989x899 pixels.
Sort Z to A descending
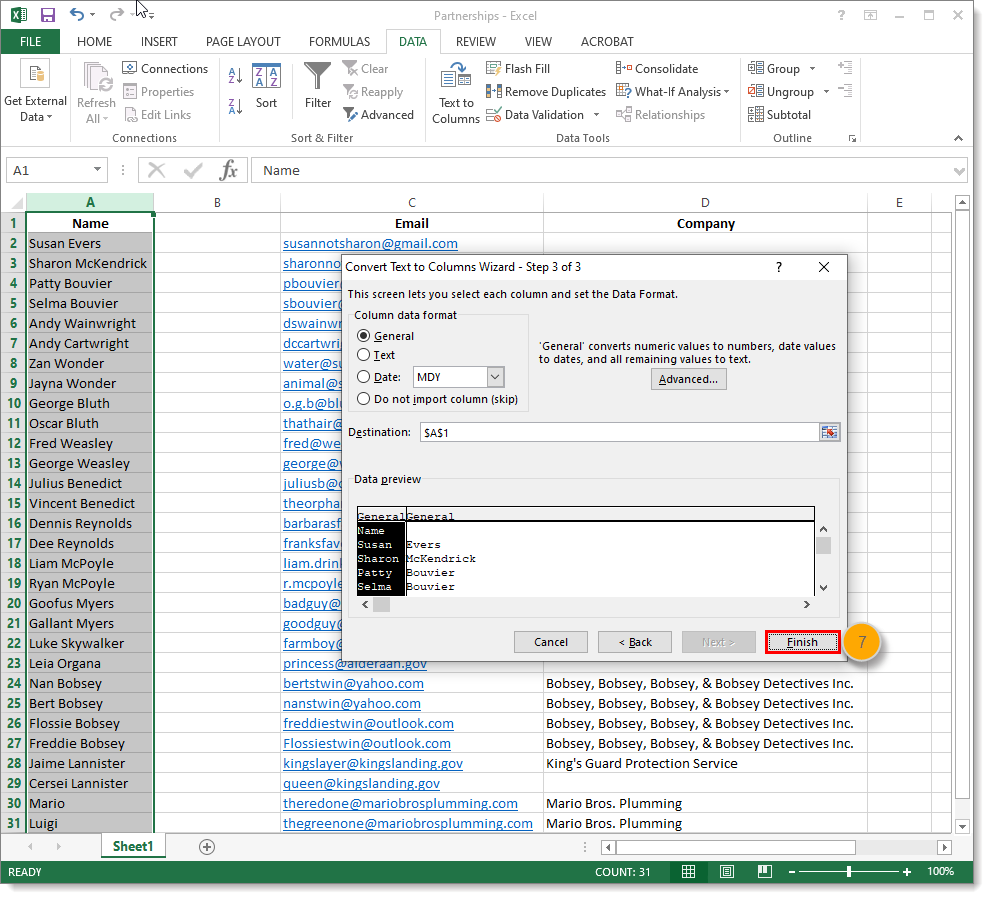[x=235, y=106]
